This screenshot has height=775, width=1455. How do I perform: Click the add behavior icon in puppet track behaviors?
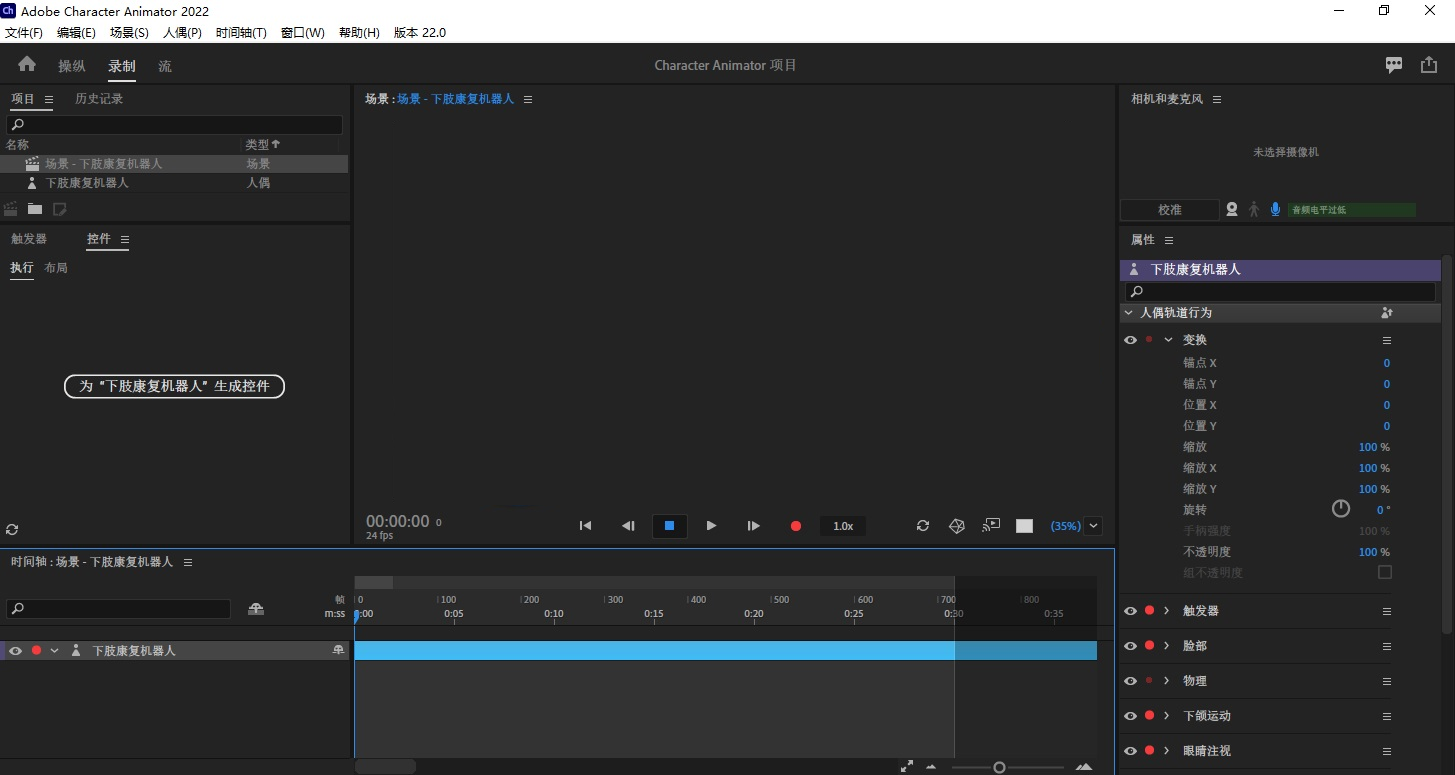[1387, 313]
